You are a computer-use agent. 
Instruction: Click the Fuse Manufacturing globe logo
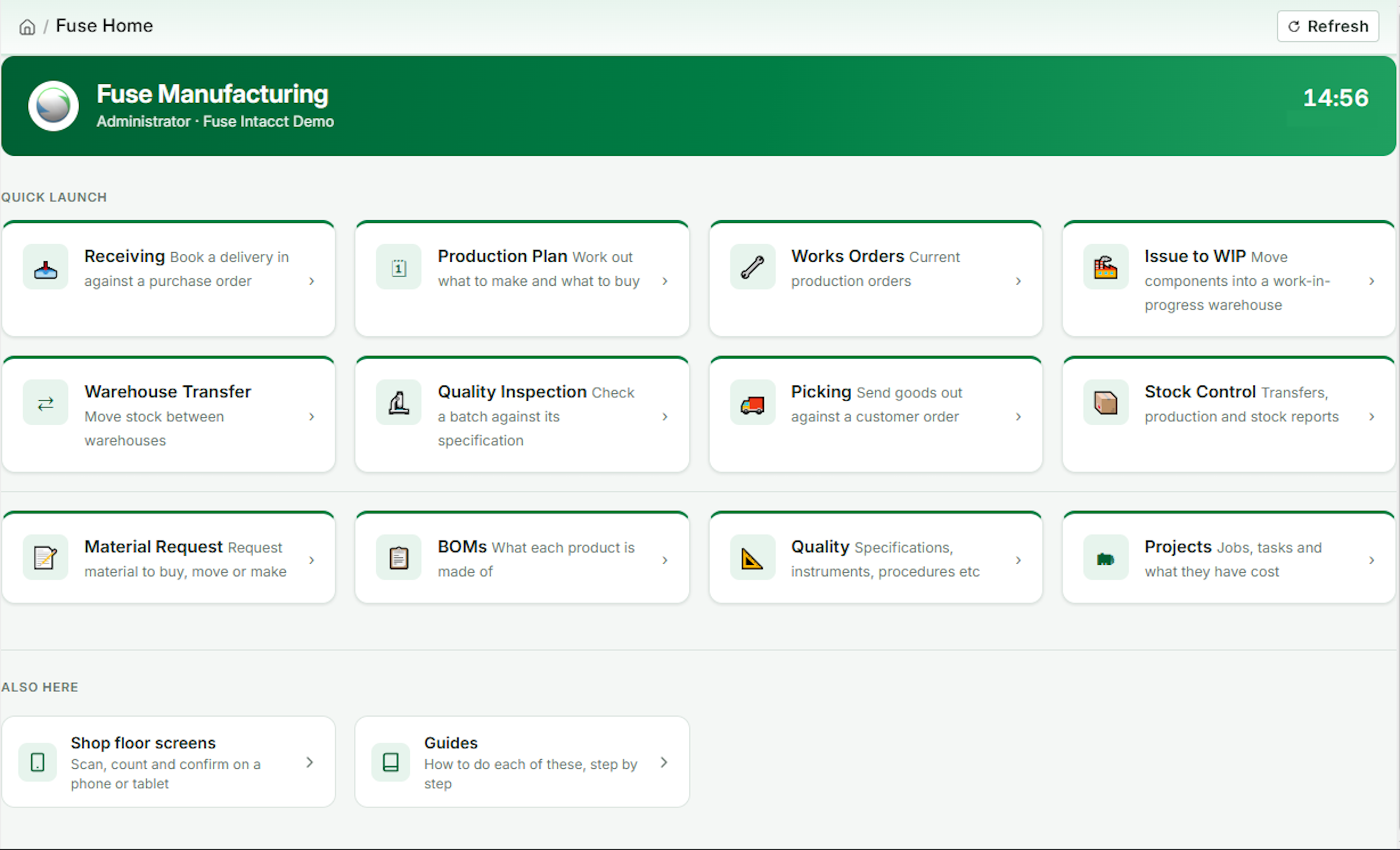tap(53, 106)
